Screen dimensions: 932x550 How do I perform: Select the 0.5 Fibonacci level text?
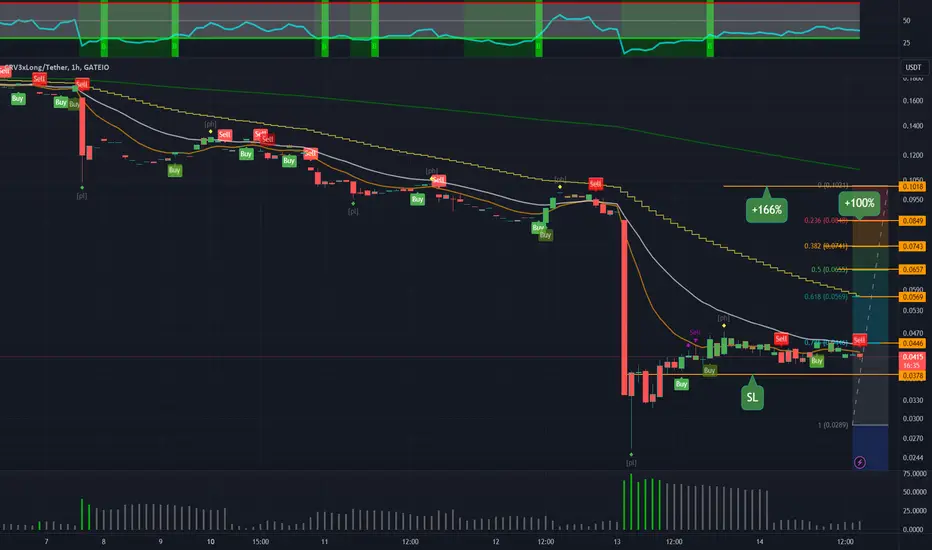tap(829, 269)
